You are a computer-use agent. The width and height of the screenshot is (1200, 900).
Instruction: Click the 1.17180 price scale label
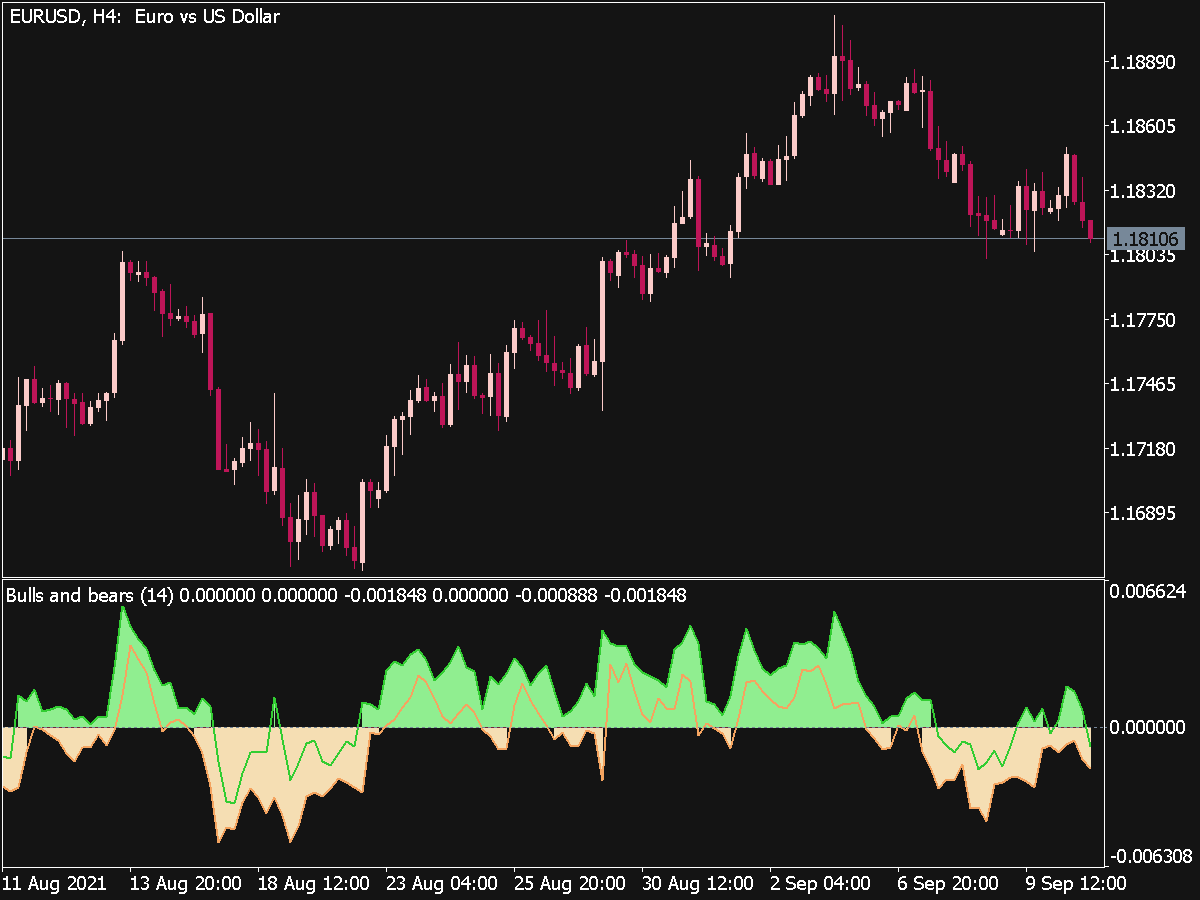(x=1143, y=448)
